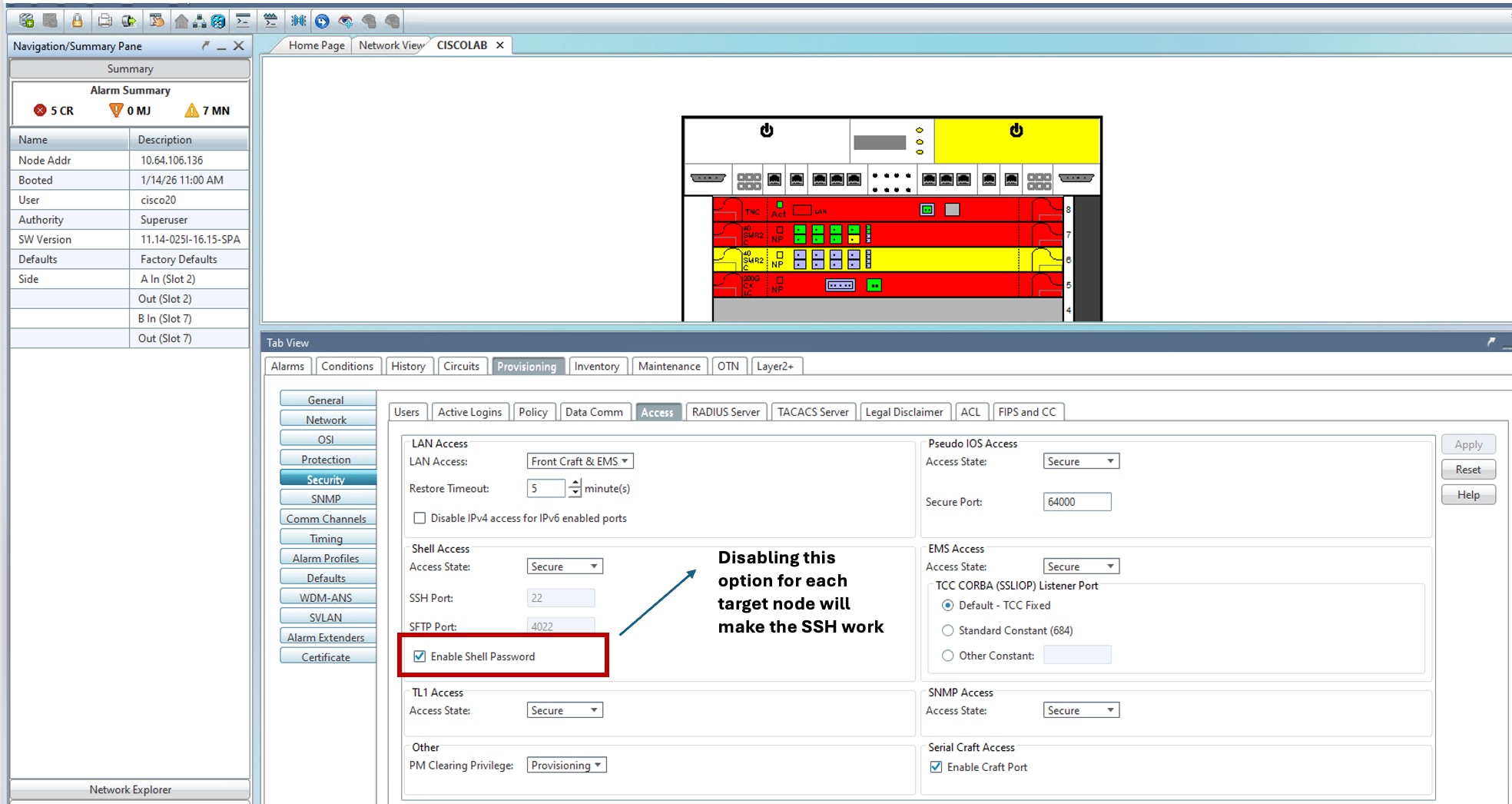Open the Users subtab
Image resolution: width=1512 pixels, height=804 pixels.
click(406, 412)
